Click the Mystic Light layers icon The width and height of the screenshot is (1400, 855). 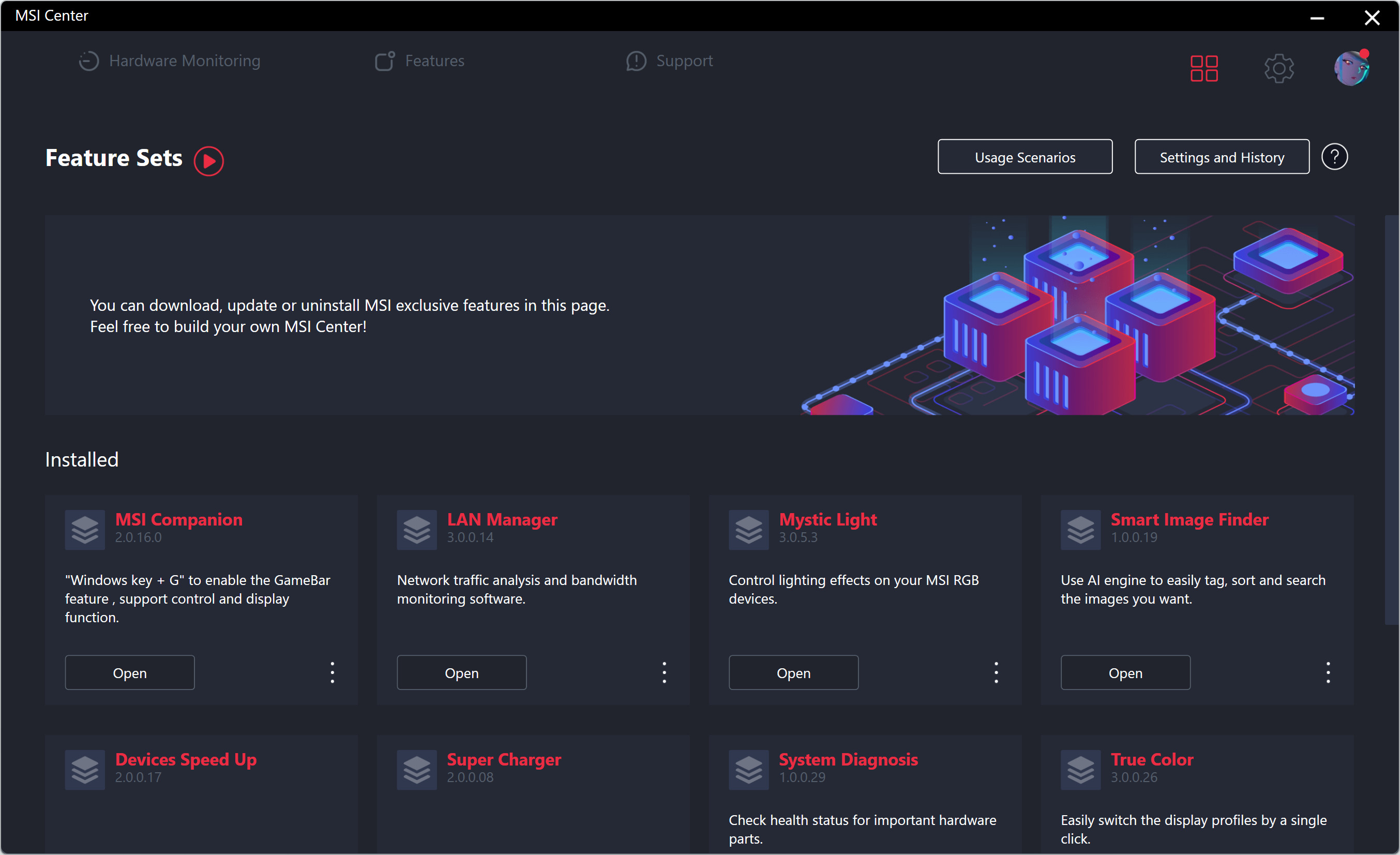coord(748,530)
